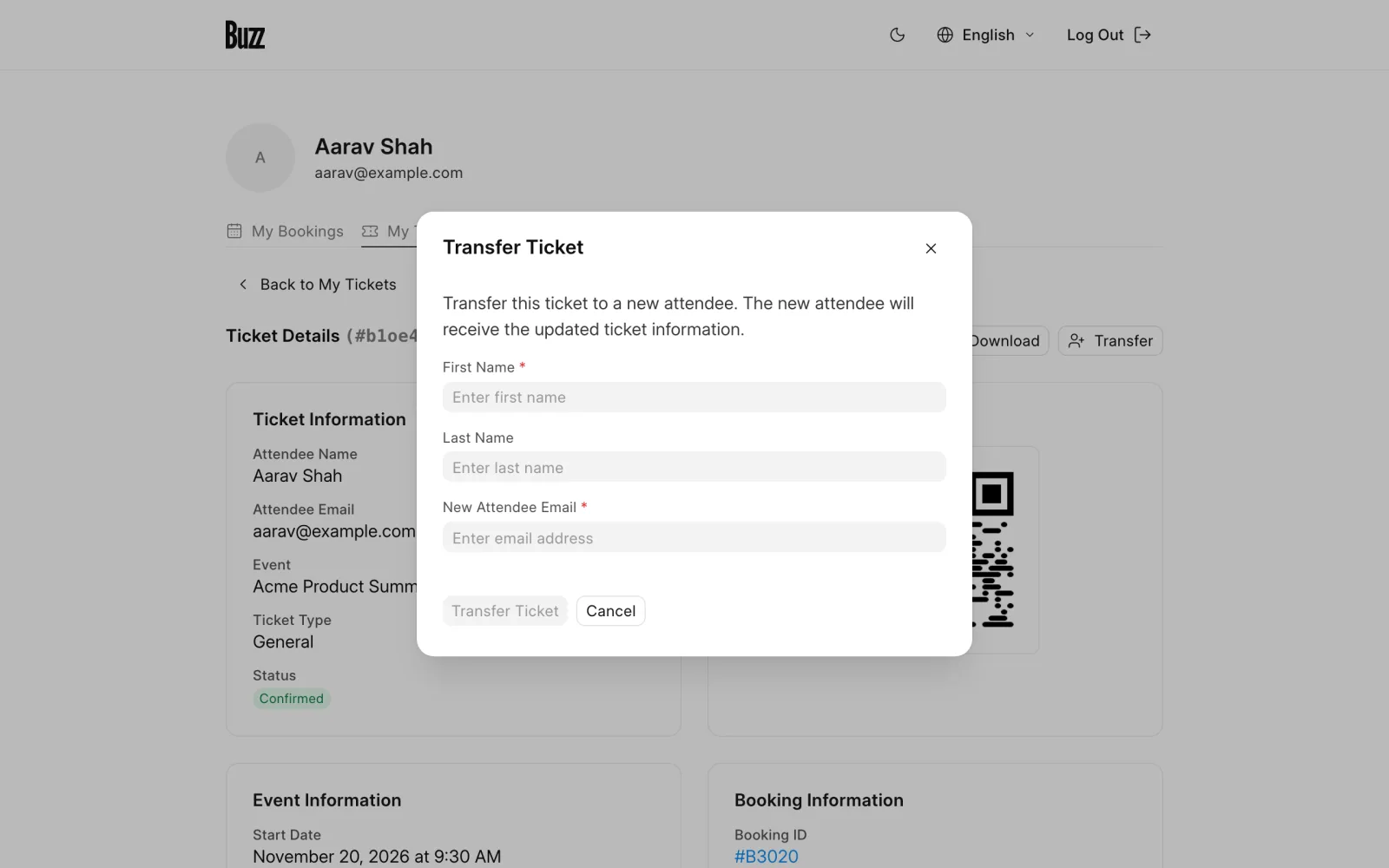Click the Transfer button beside Download

click(x=1109, y=341)
